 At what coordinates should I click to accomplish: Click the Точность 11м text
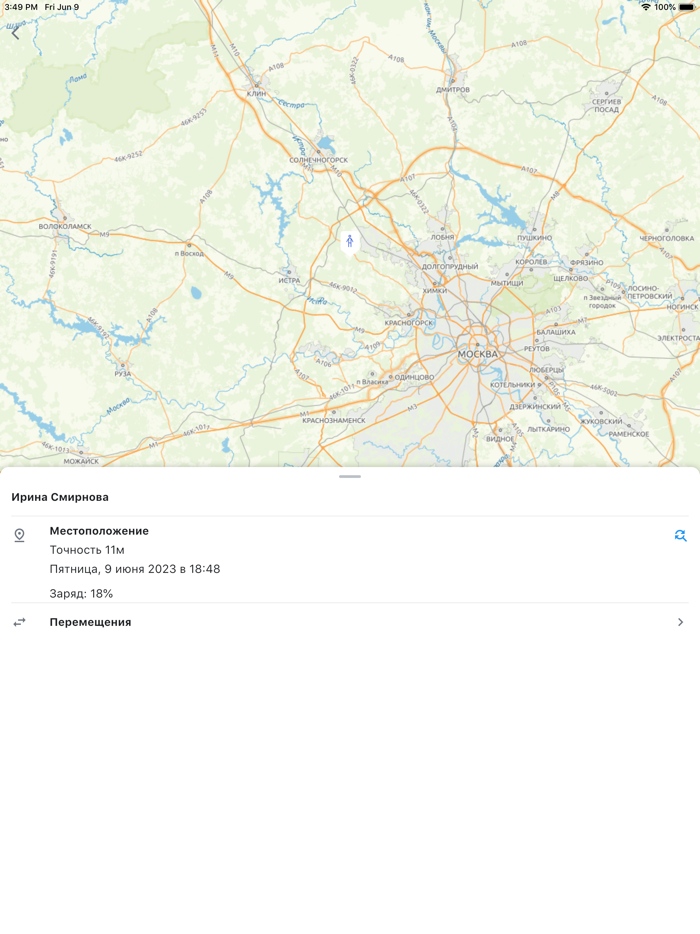[87, 550]
